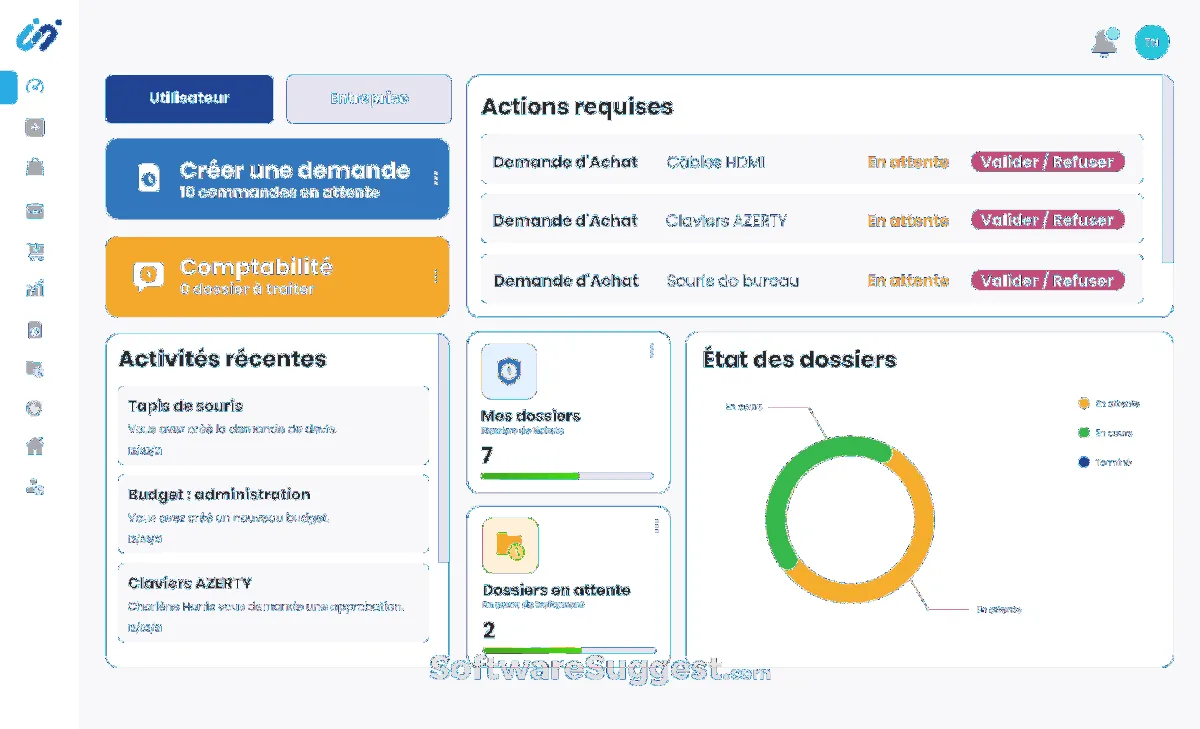Open notifications bell icon
Viewport: 1200px width, 729px height.
[1105, 43]
